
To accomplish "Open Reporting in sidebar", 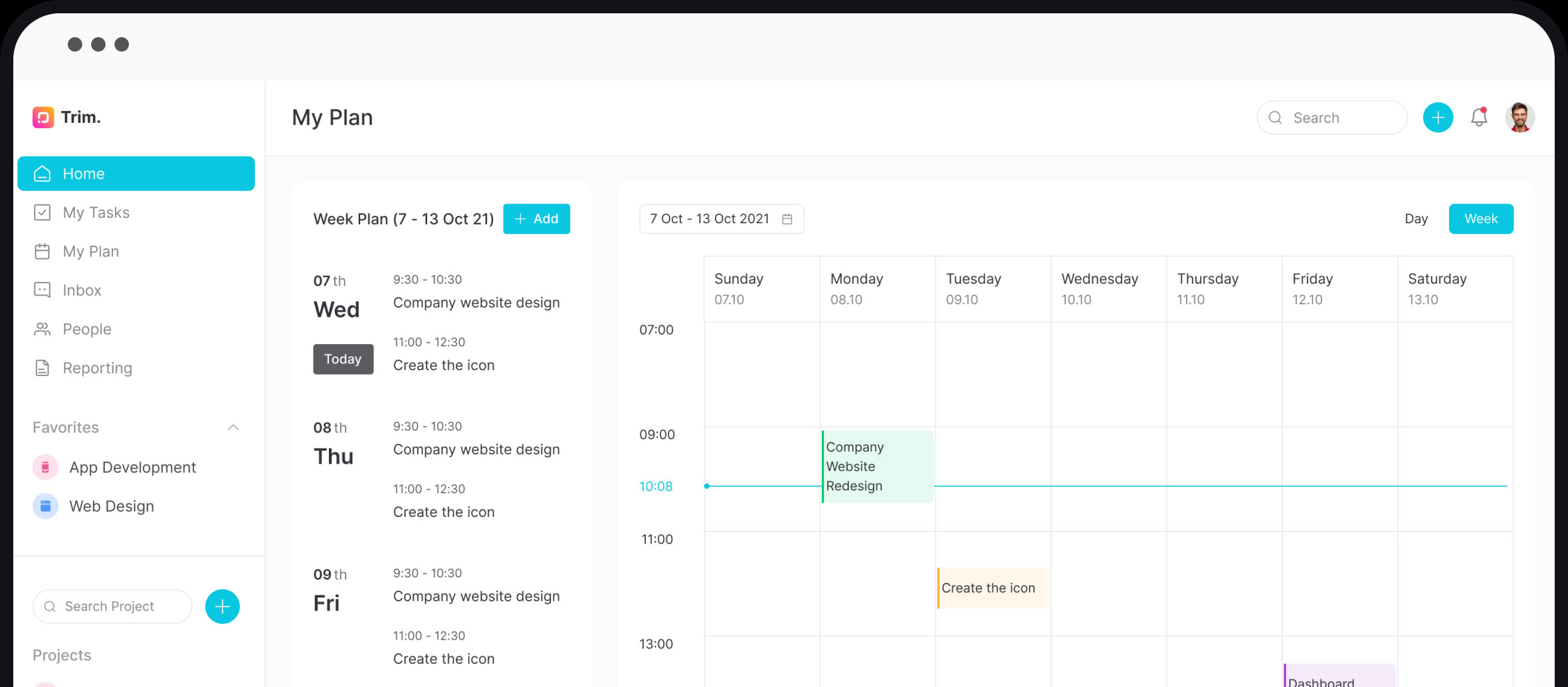I will point(97,368).
